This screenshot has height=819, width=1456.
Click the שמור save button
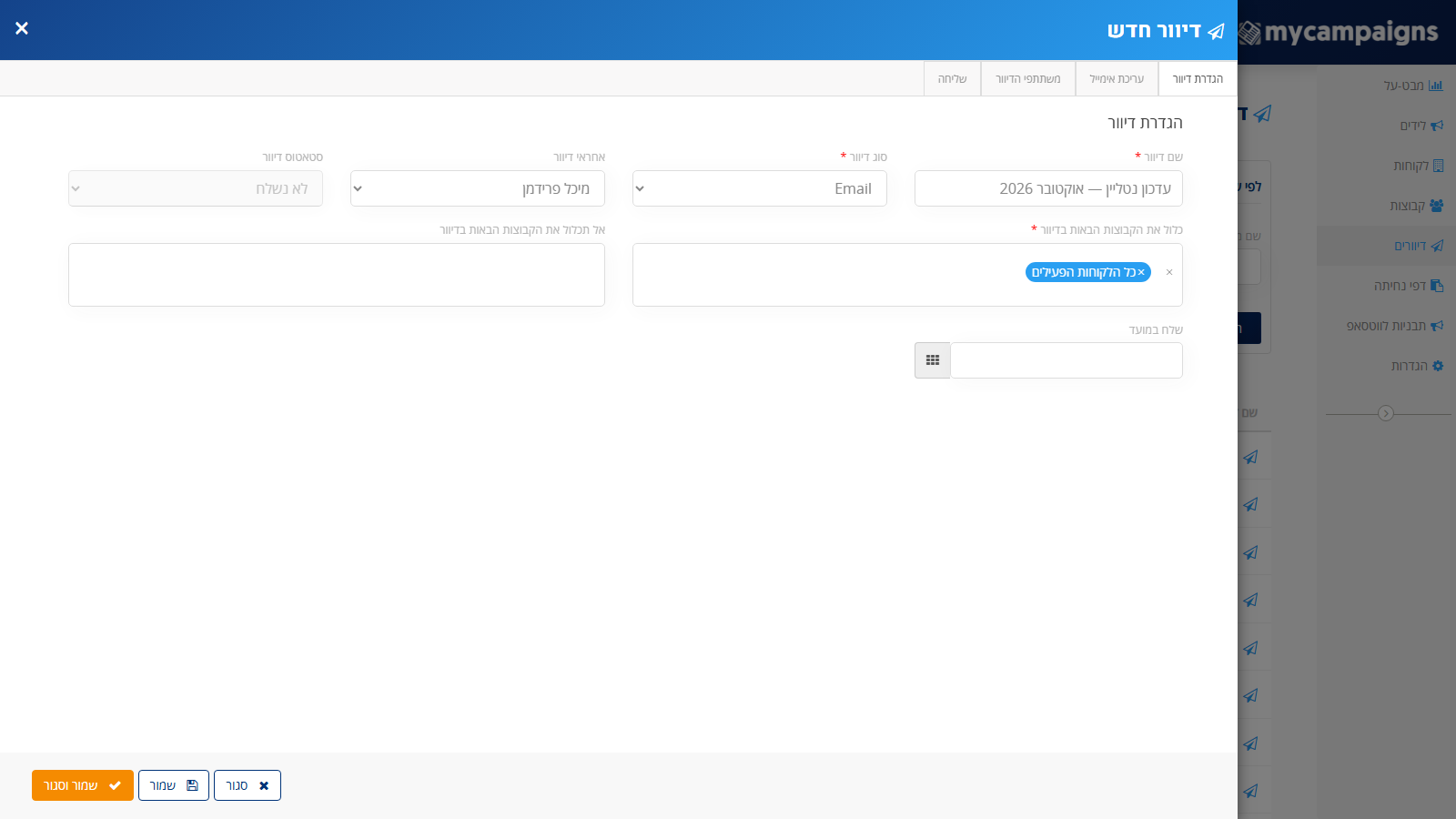tap(174, 785)
